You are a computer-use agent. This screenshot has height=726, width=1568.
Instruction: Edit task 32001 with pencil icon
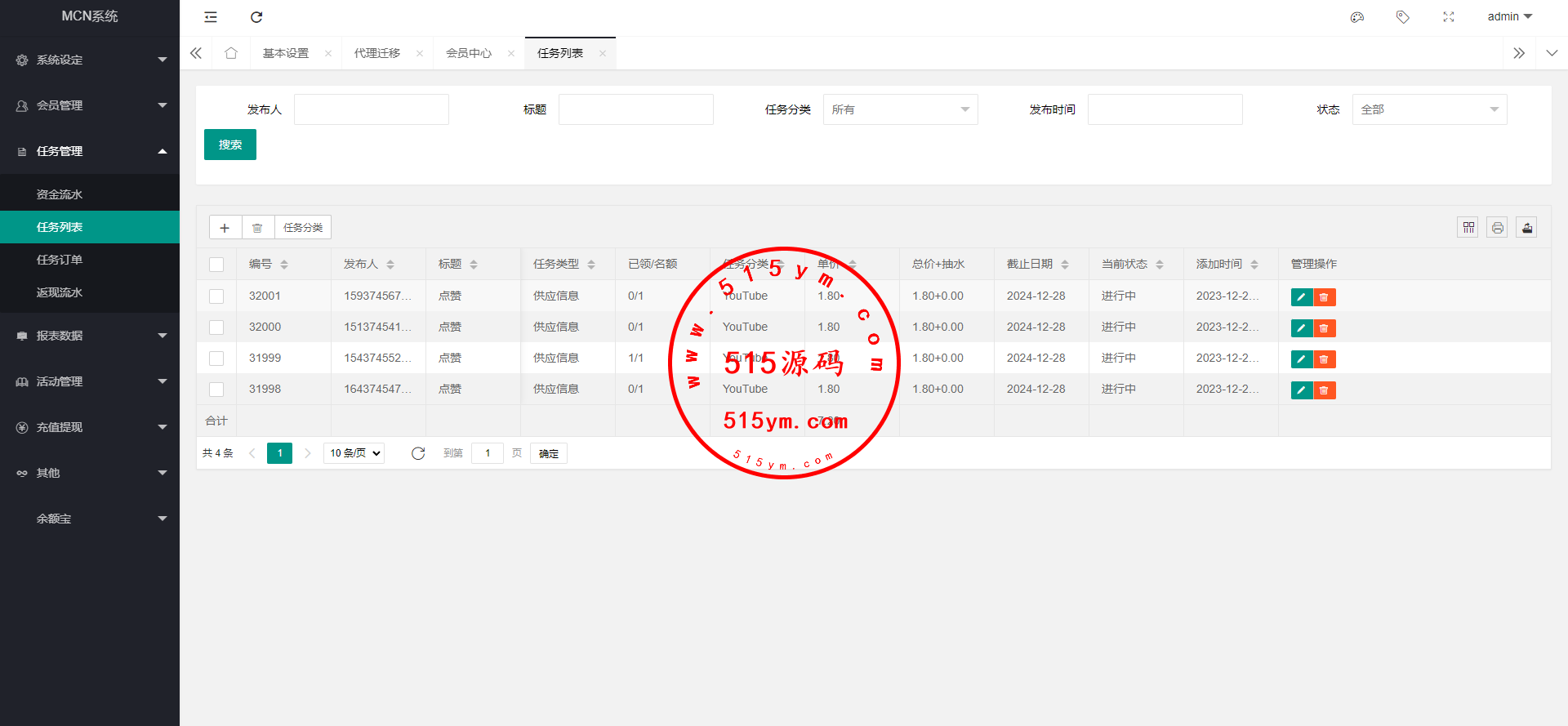tap(1301, 297)
